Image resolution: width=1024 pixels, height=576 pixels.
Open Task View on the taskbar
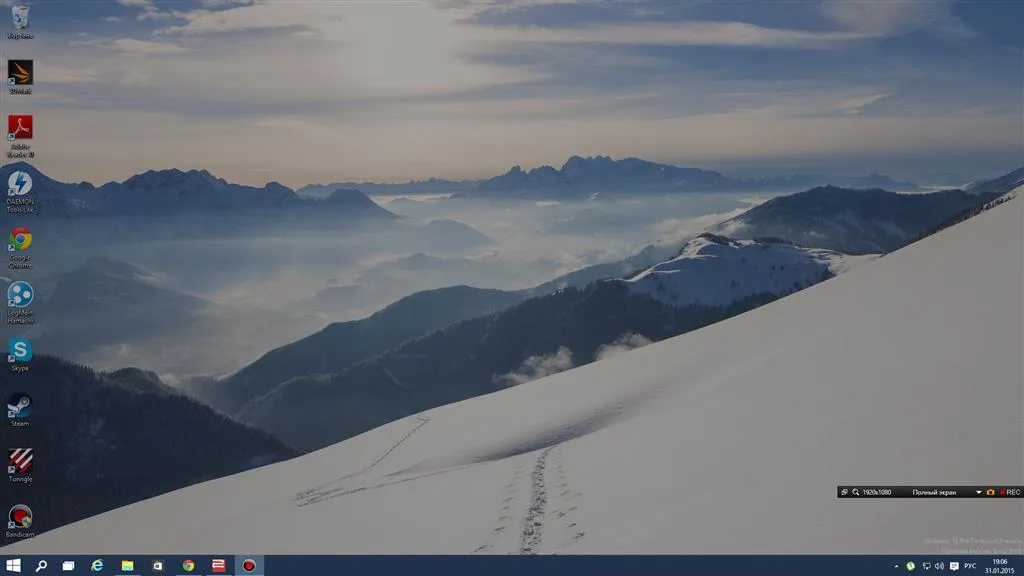[x=68, y=566]
